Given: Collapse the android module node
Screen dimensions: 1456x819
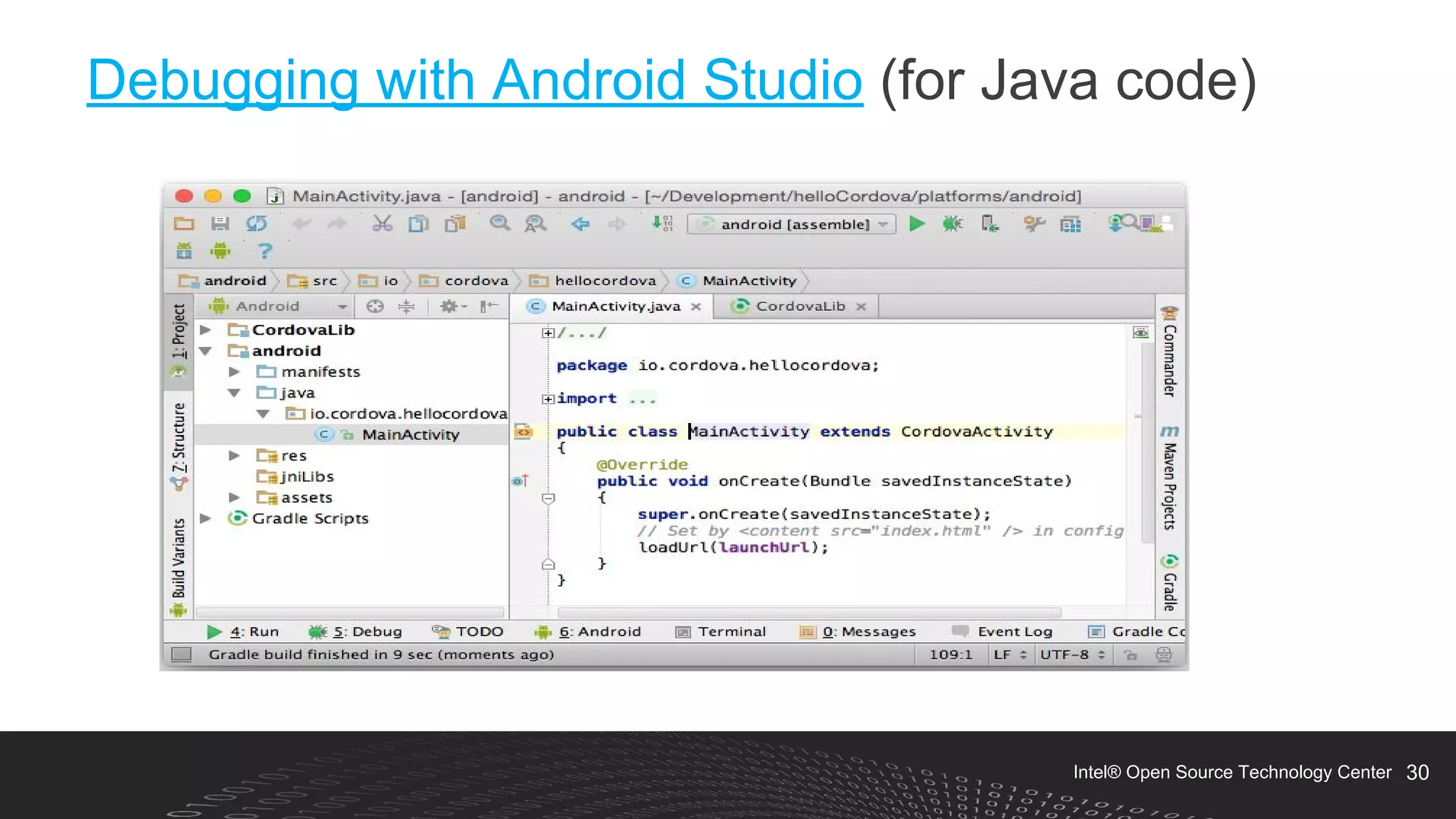Looking at the screenshot, I should pos(205,351).
